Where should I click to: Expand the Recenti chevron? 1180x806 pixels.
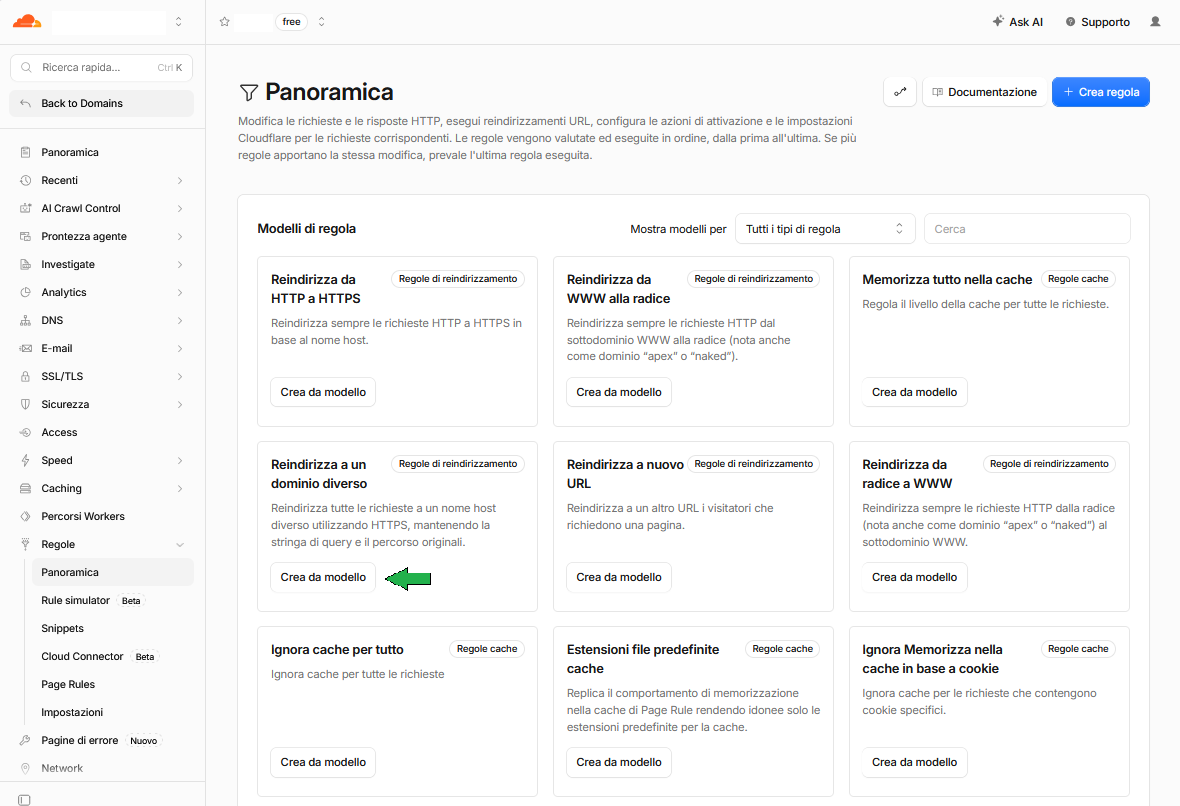click(x=180, y=181)
